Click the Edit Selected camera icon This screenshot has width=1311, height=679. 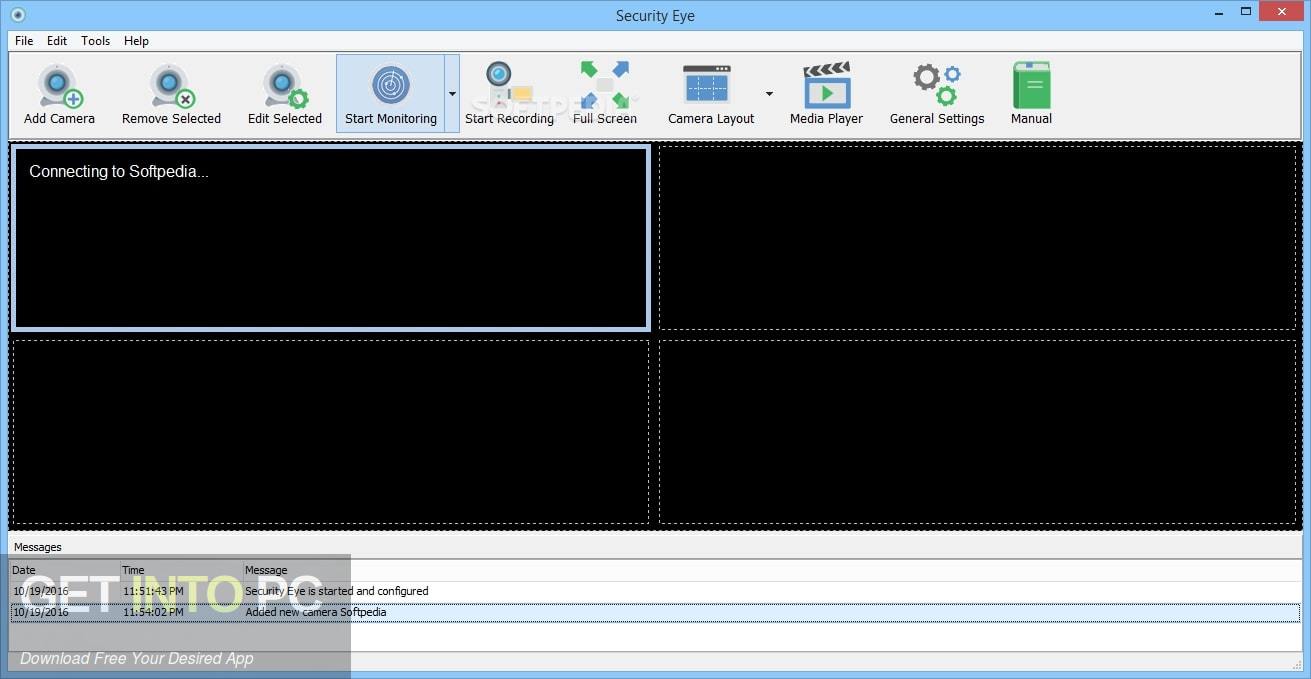click(283, 85)
